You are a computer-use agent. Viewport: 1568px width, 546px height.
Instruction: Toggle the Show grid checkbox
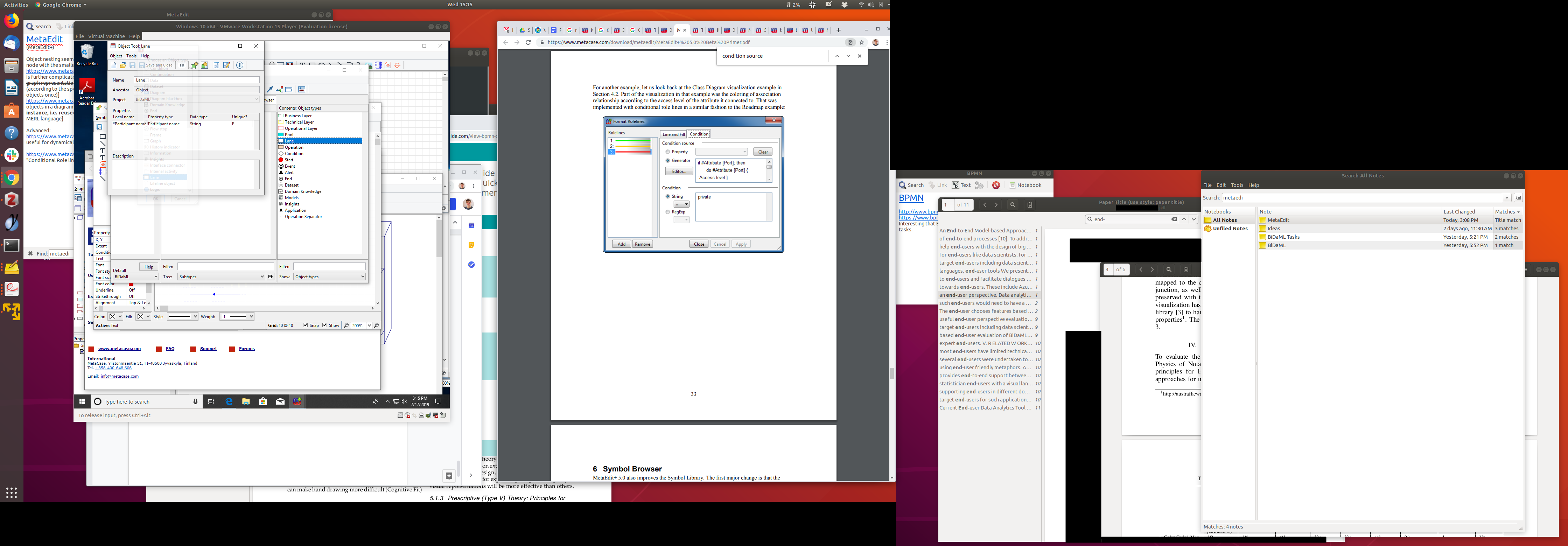[325, 325]
